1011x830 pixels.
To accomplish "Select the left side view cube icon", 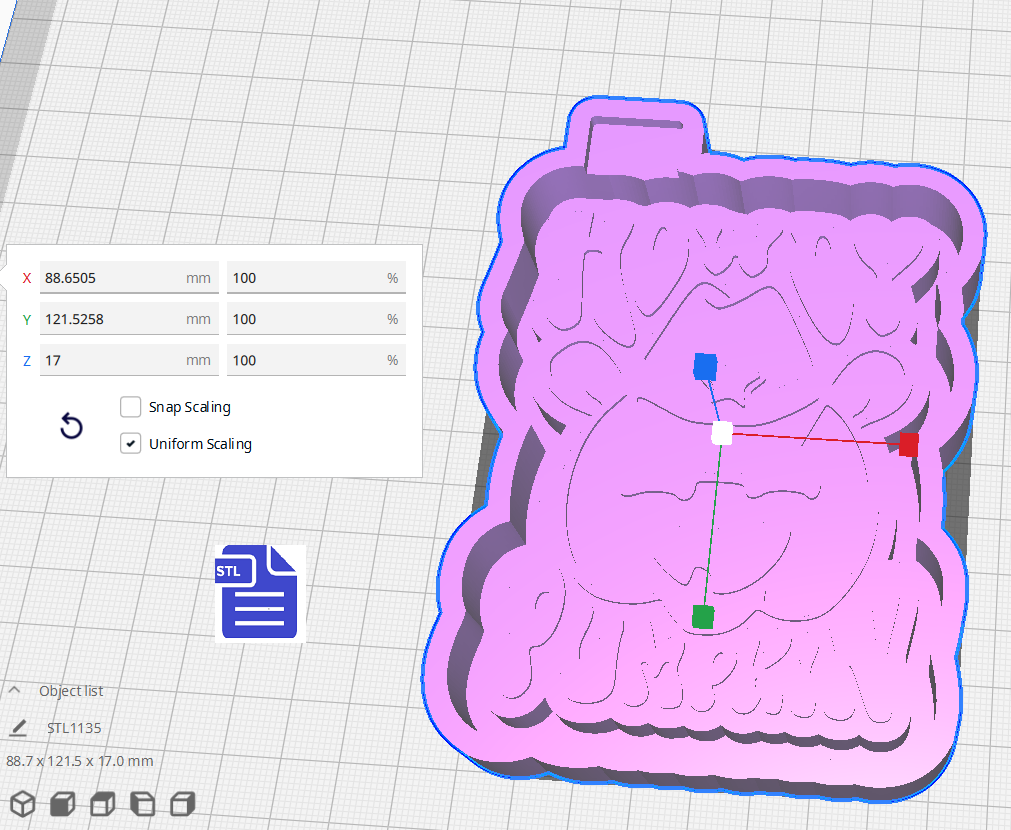I will [142, 803].
